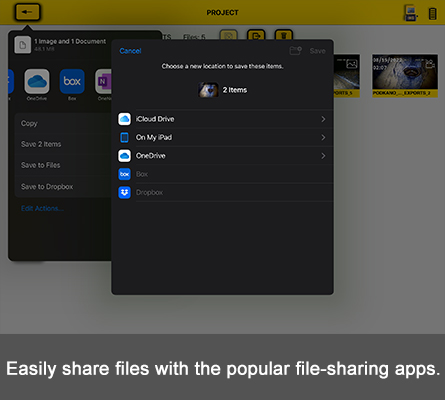This screenshot has height=400, width=445.
Task: Share via the OneNote app icon
Action: coord(103,81)
